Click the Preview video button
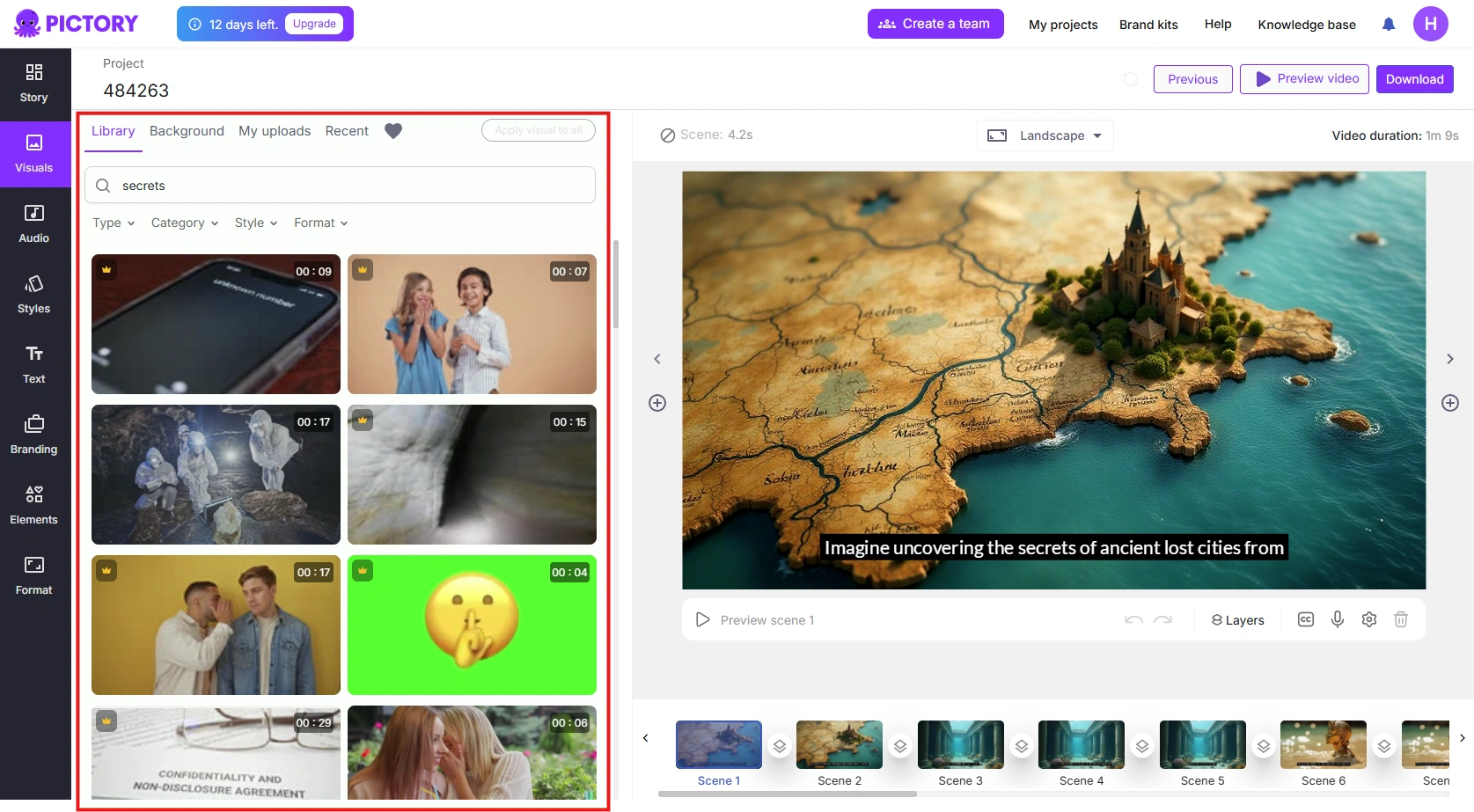 tap(1304, 79)
